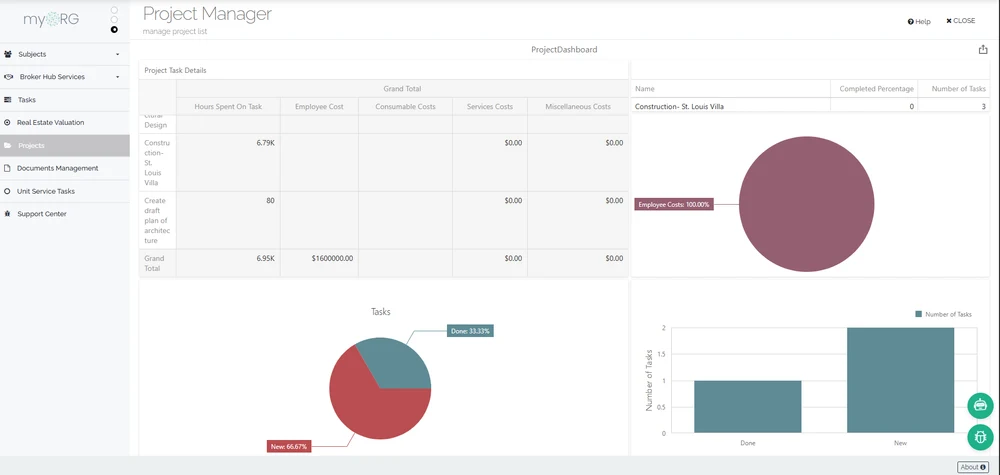Click 'Services Costs' column header
1000x475 pixels.
coord(490,106)
